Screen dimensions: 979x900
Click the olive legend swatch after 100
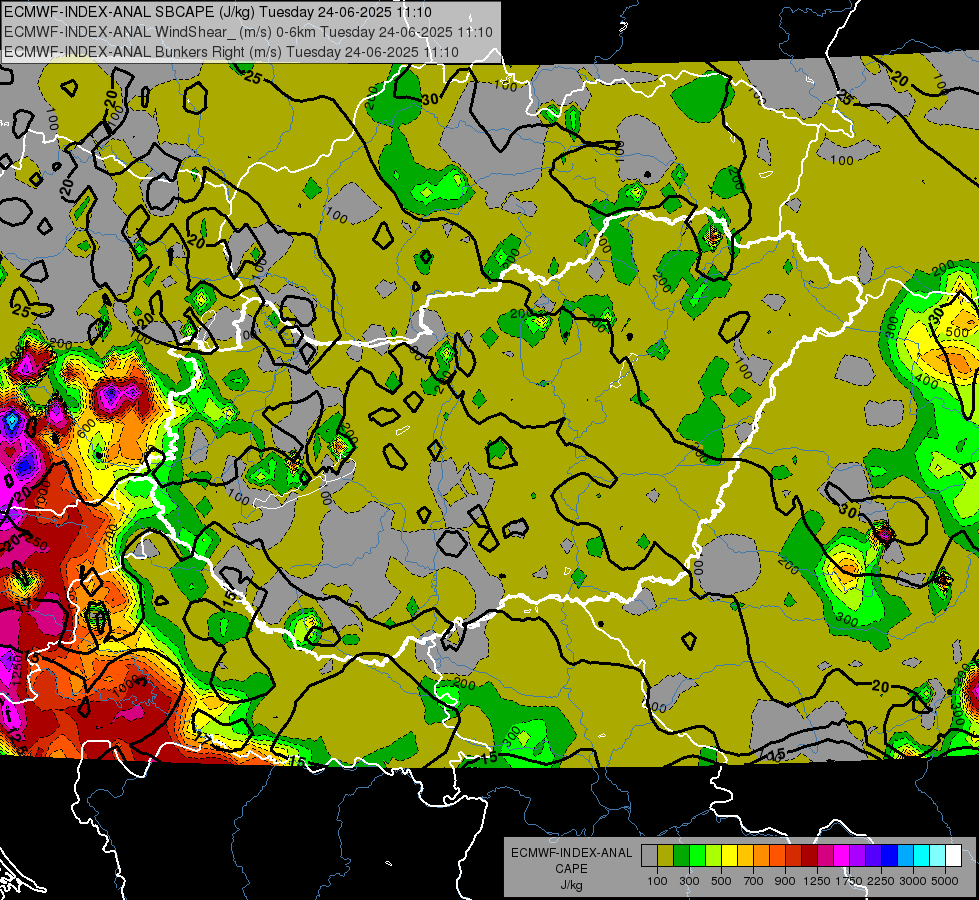click(x=666, y=856)
